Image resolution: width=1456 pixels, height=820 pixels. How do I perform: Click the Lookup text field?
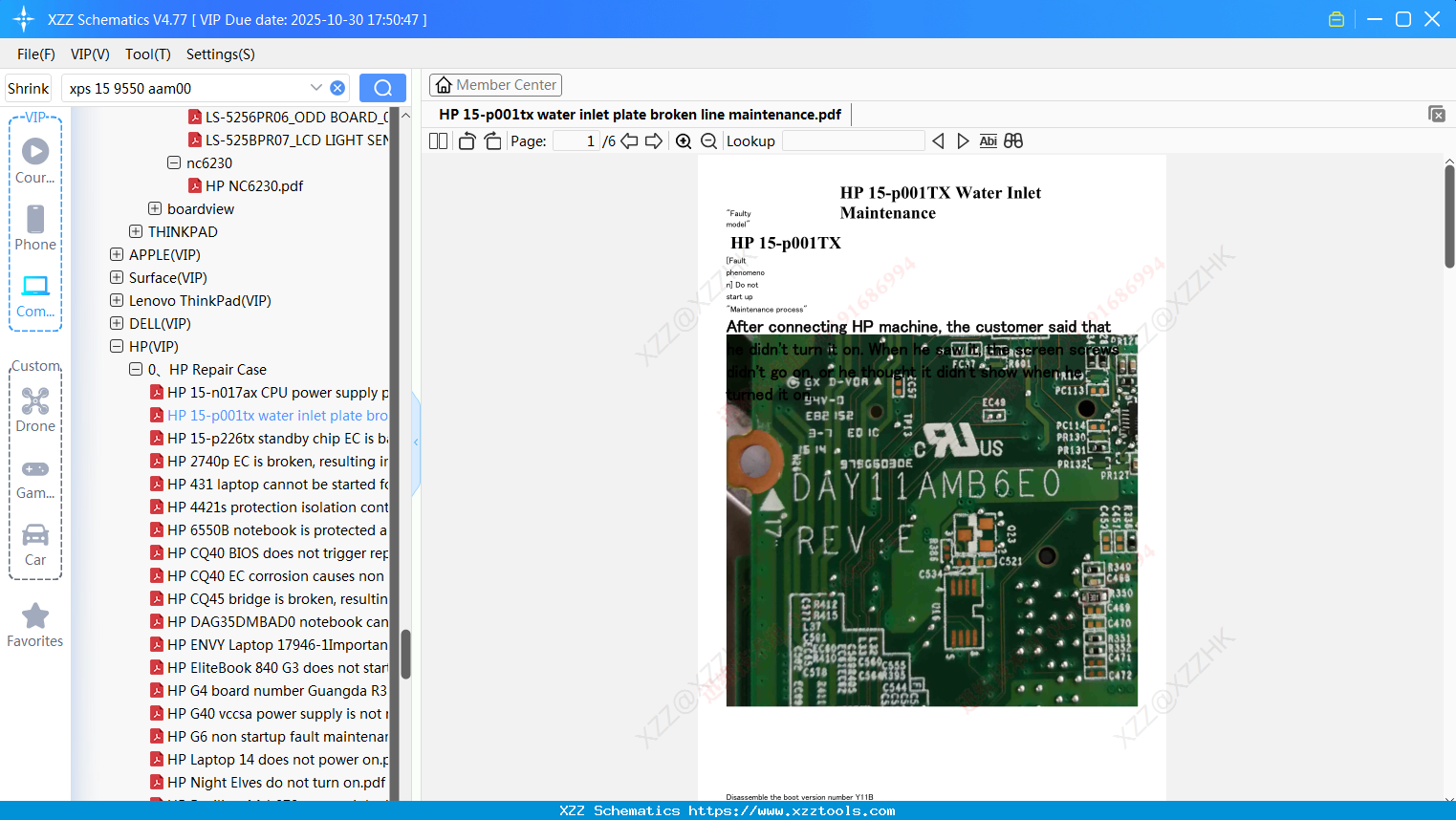(x=854, y=140)
